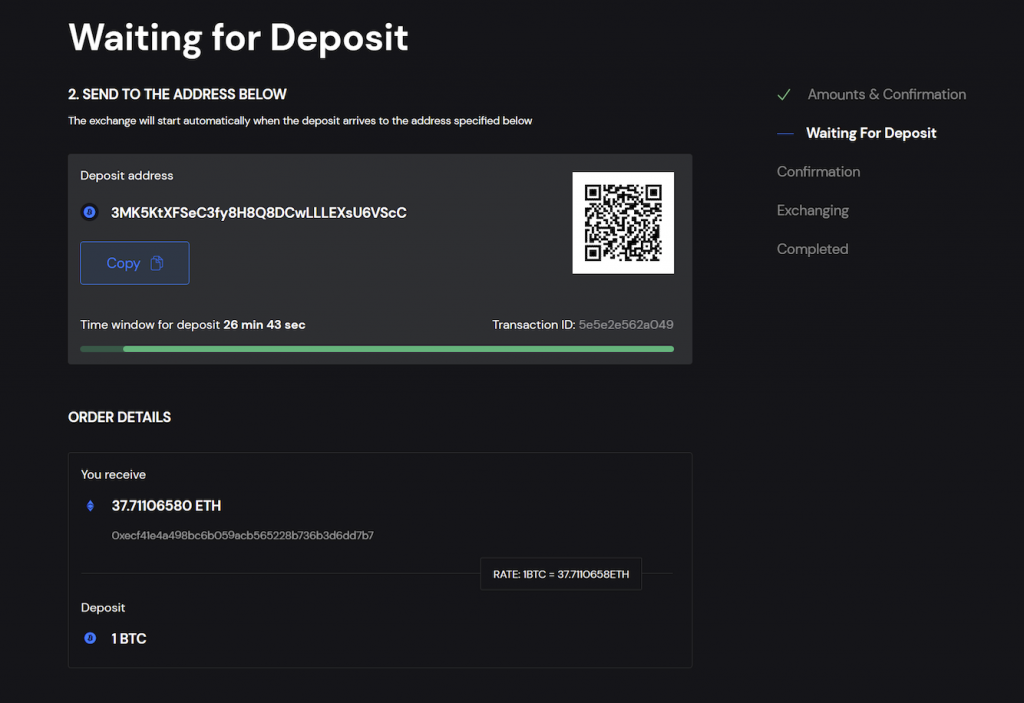1024x703 pixels.
Task: Click the green checkmark beside Amounts & Confirmation
Action: click(x=784, y=95)
